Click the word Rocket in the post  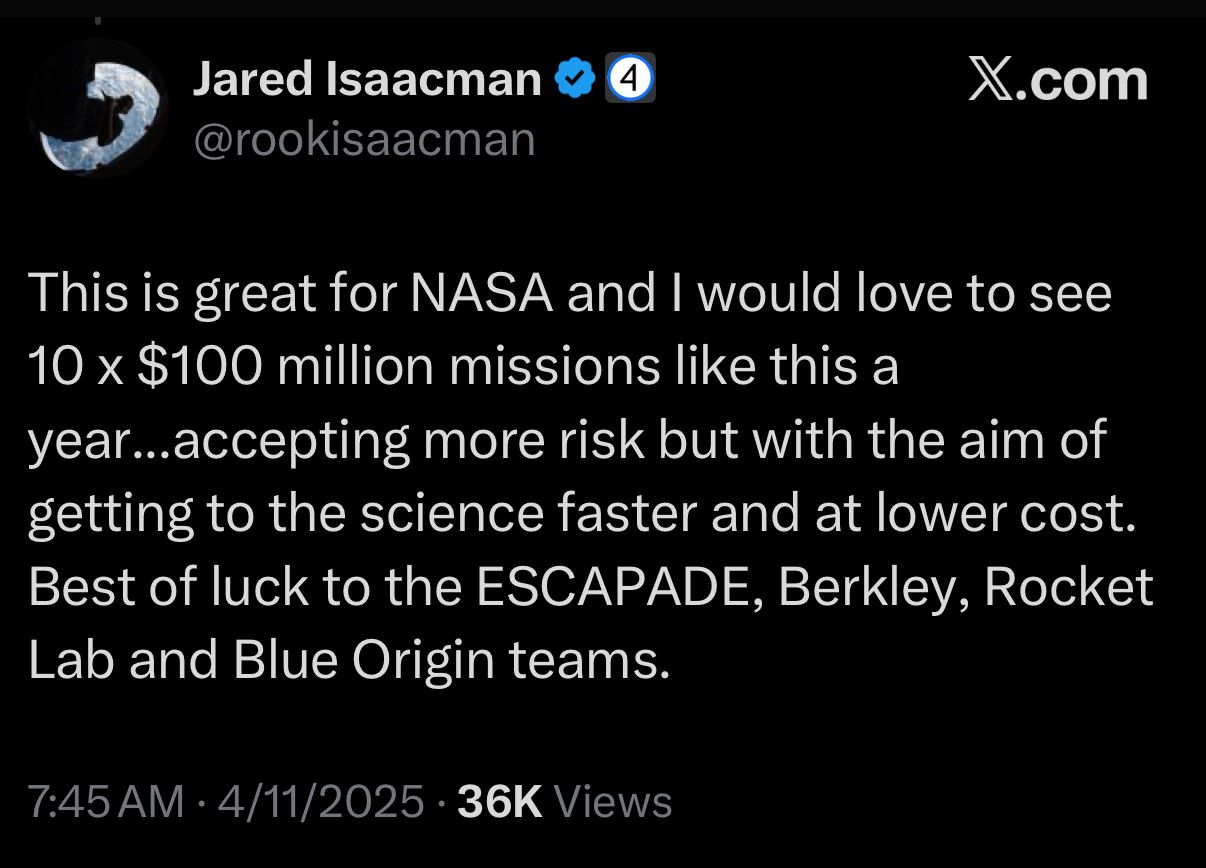point(1069,588)
